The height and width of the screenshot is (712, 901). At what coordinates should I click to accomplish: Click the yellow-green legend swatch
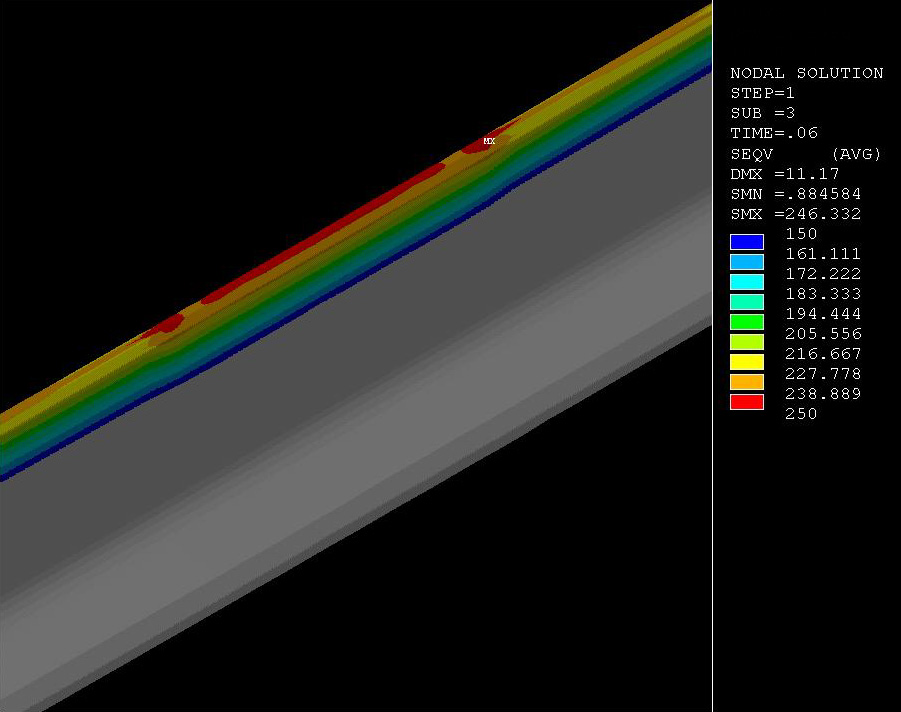pos(747,342)
